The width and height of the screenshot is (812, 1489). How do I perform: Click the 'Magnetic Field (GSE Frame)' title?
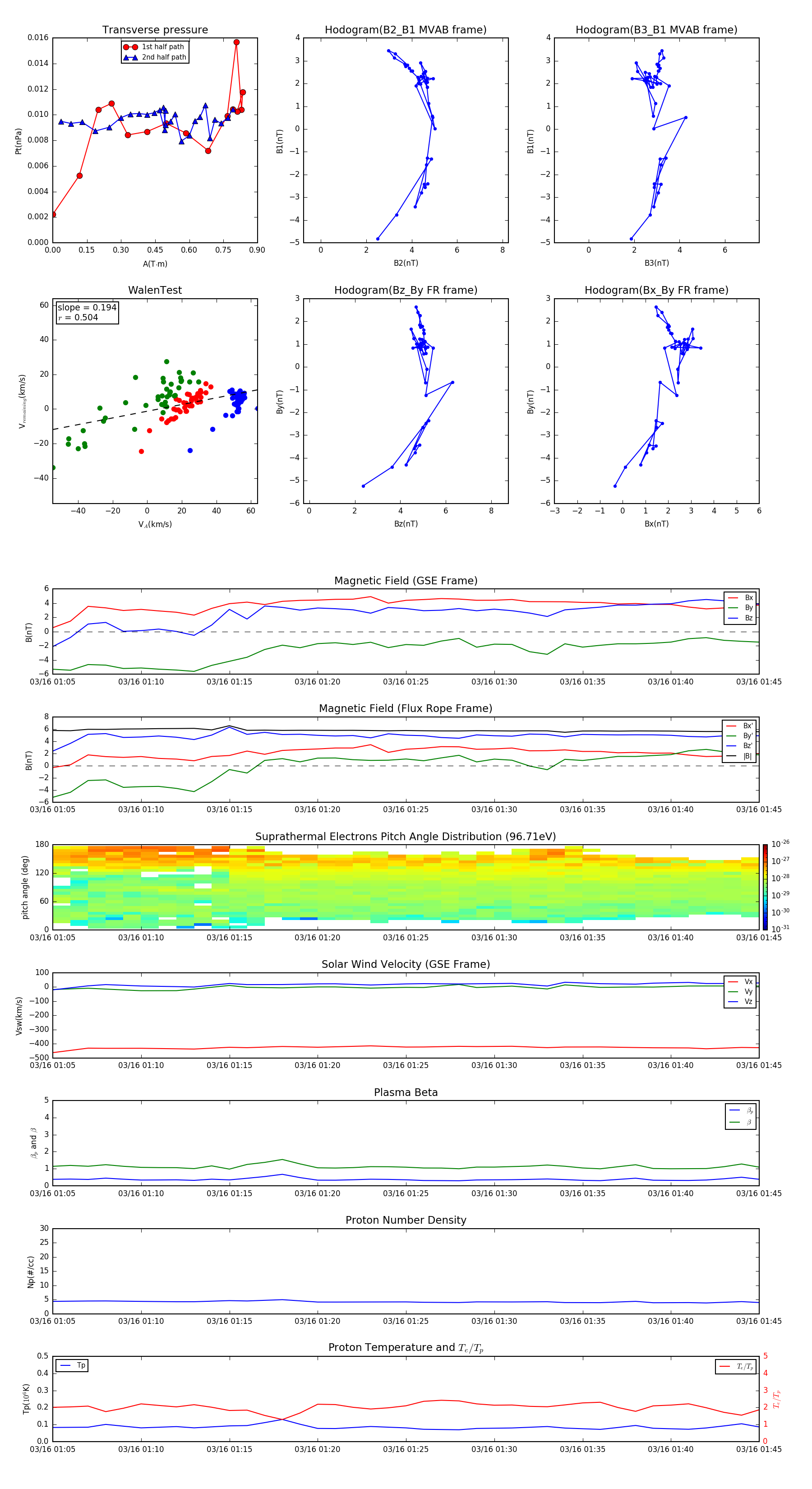(406, 581)
